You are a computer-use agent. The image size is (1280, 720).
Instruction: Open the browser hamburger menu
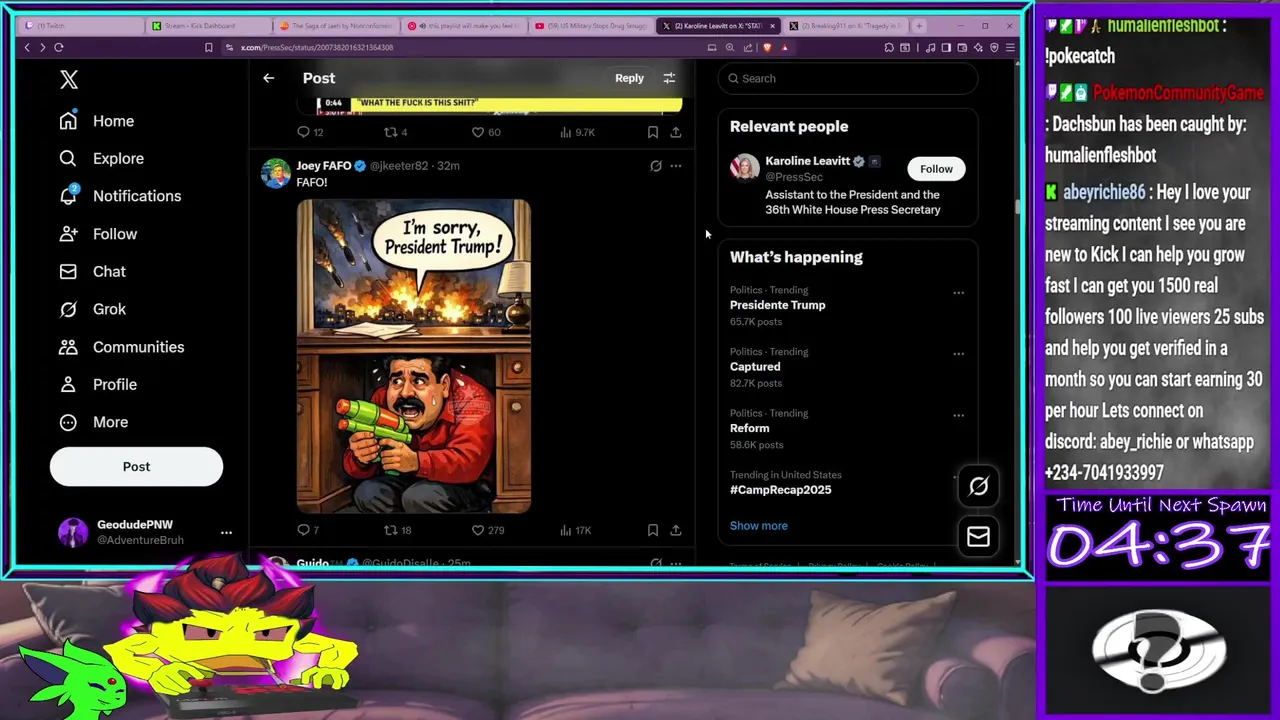[1010, 47]
